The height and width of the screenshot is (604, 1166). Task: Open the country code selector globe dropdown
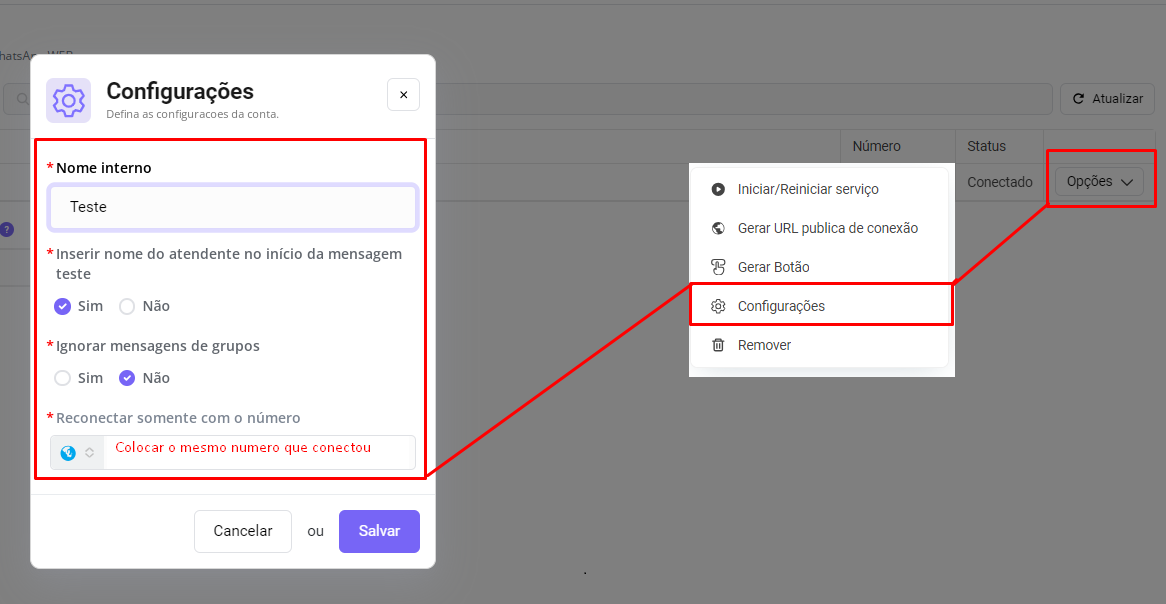coord(77,453)
